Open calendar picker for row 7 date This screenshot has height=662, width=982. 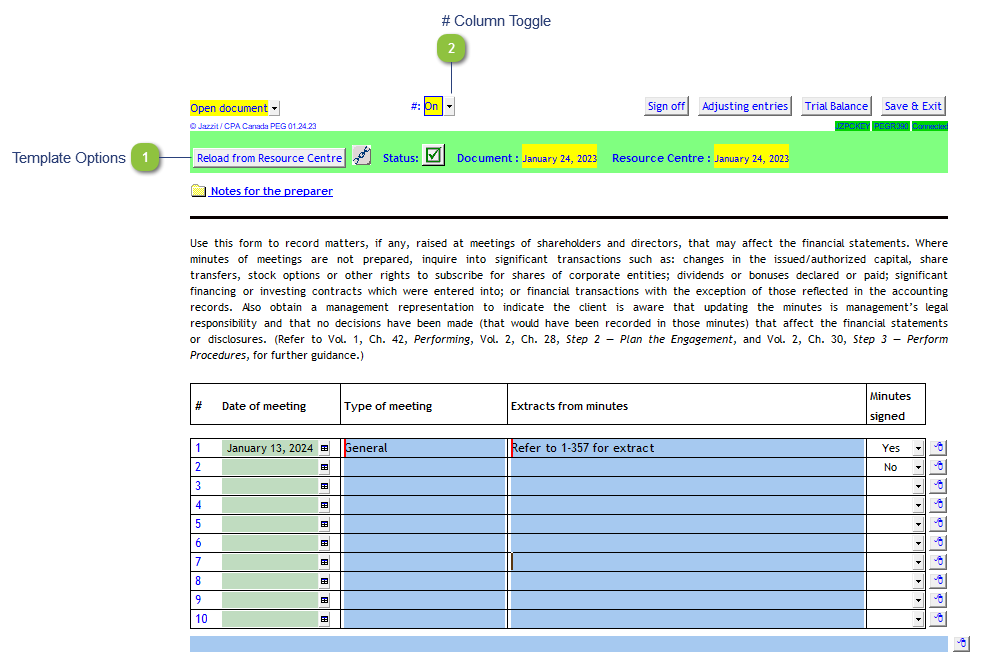(324, 562)
